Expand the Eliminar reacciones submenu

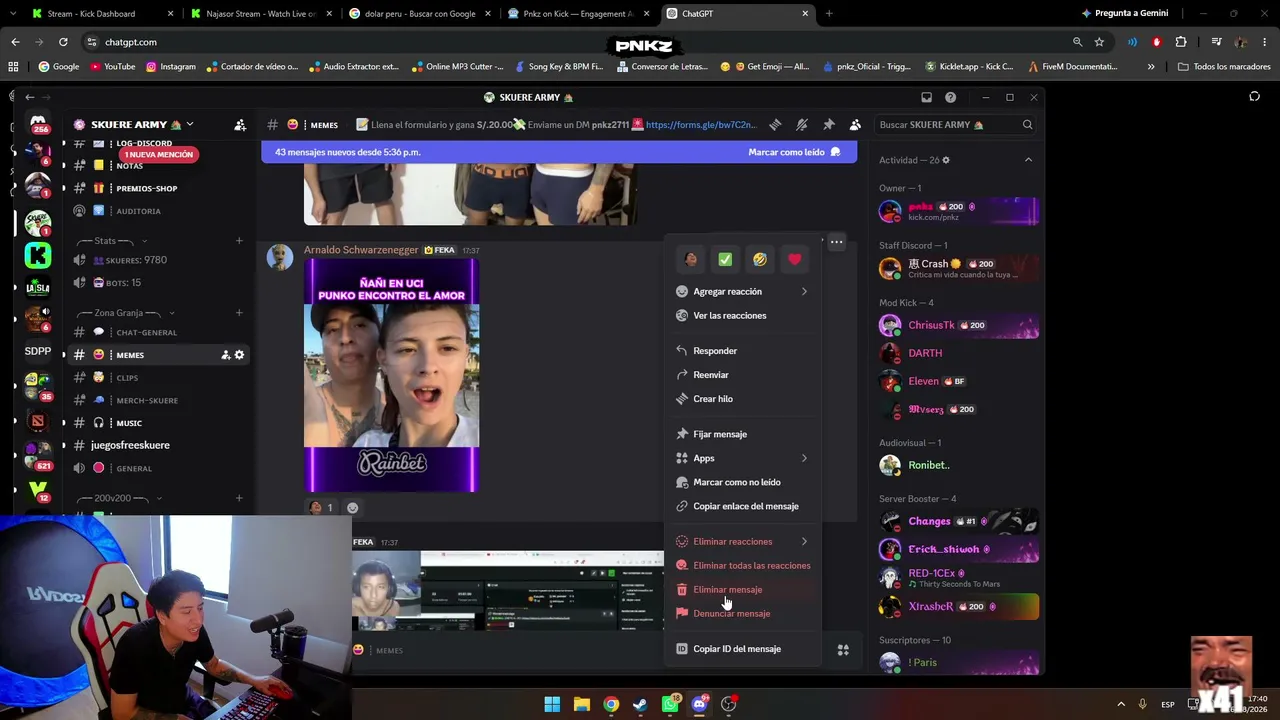[x=741, y=542]
